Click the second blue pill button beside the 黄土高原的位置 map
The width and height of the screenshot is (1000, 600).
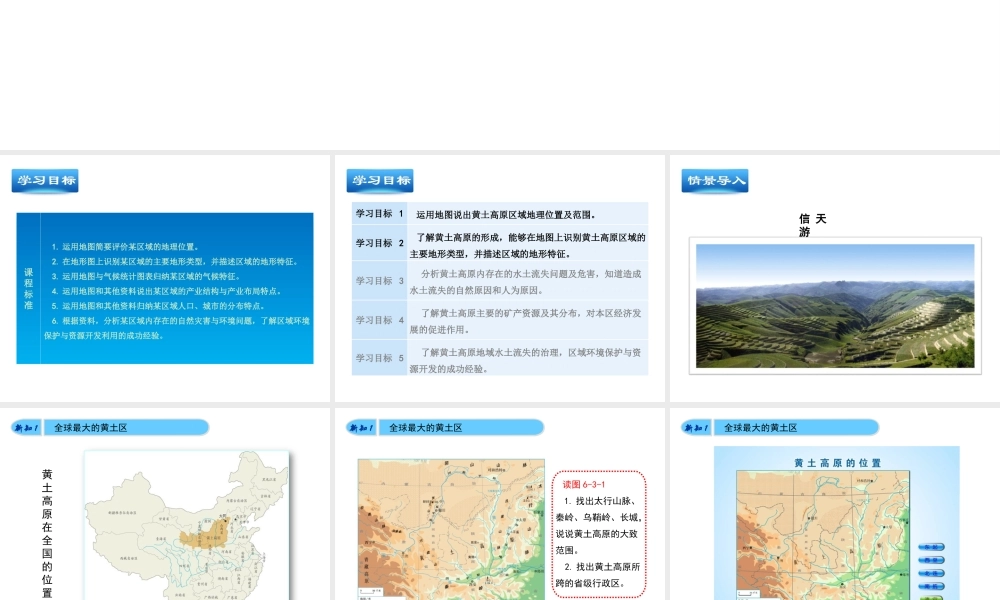pos(932,560)
